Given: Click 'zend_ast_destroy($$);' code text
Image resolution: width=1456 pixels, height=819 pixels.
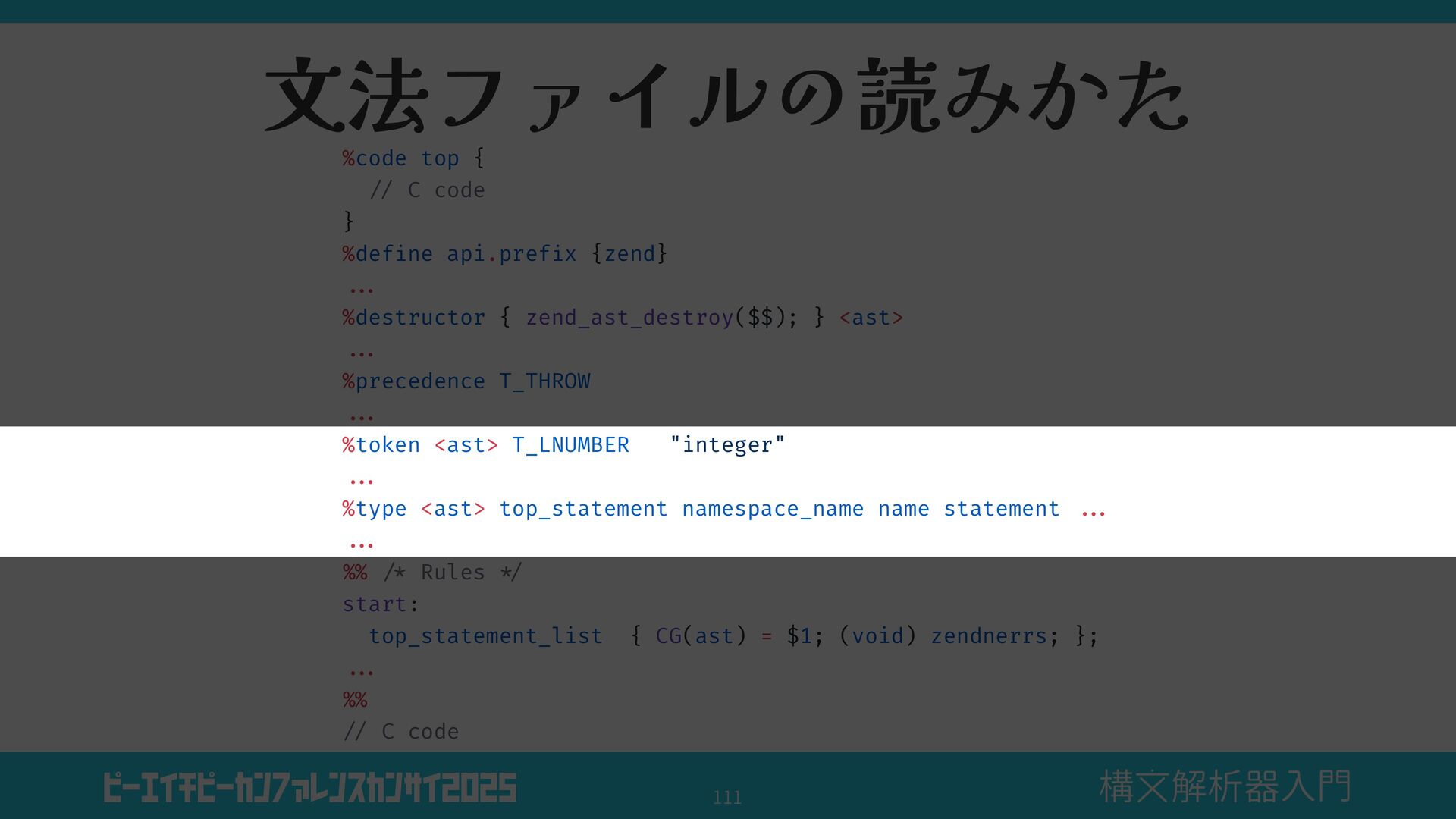Looking at the screenshot, I should (662, 317).
